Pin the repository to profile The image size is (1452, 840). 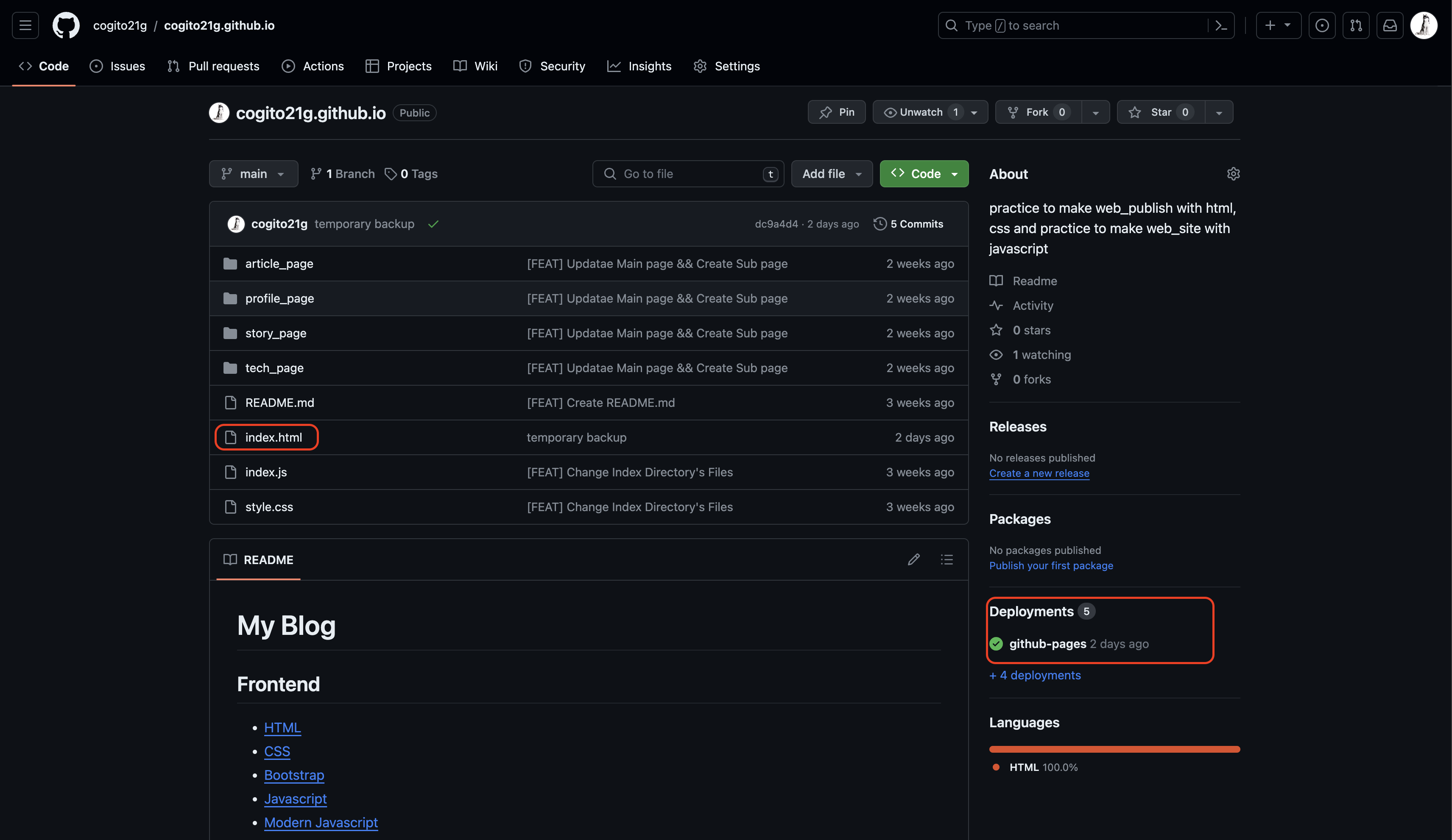click(x=837, y=112)
